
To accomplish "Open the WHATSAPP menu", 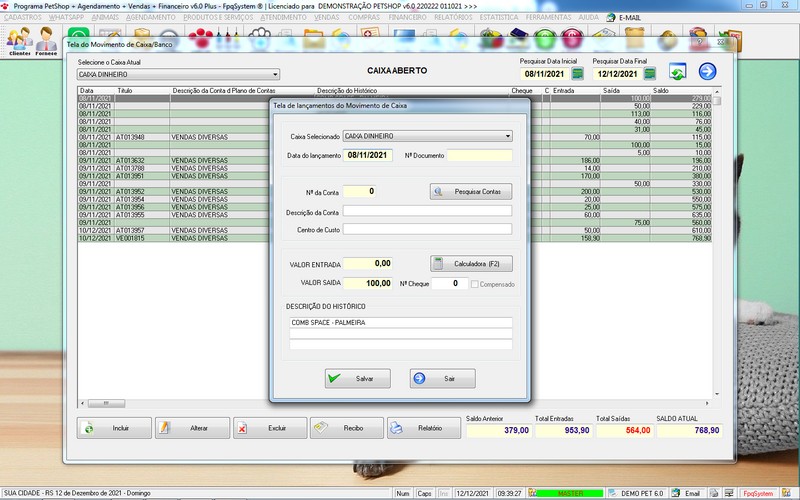I will coord(66,17).
